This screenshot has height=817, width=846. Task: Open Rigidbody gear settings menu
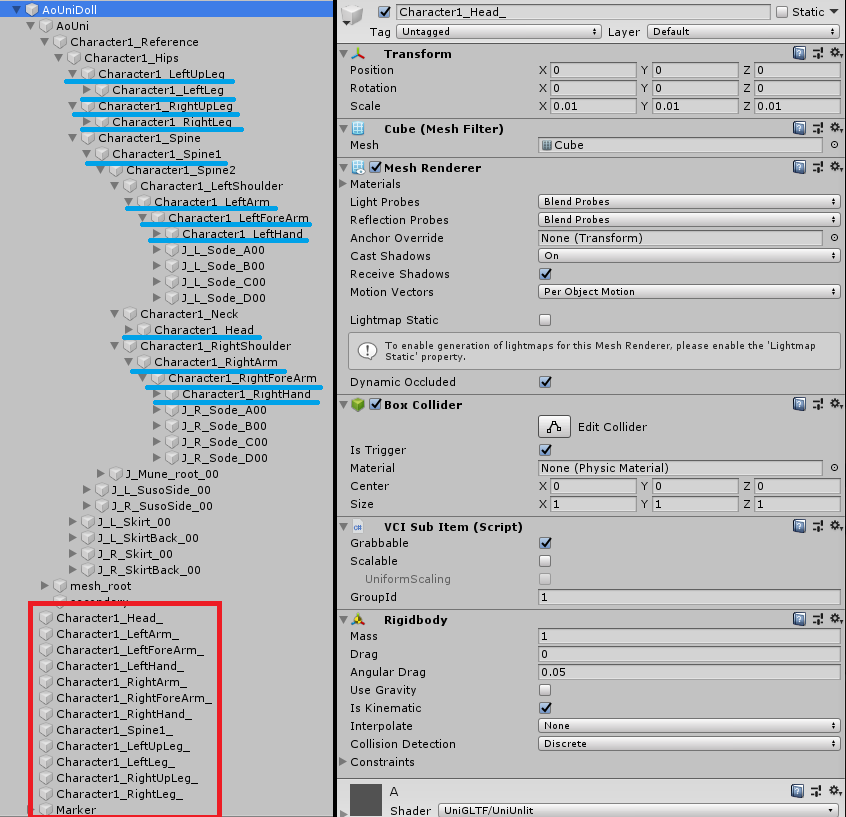click(836, 619)
